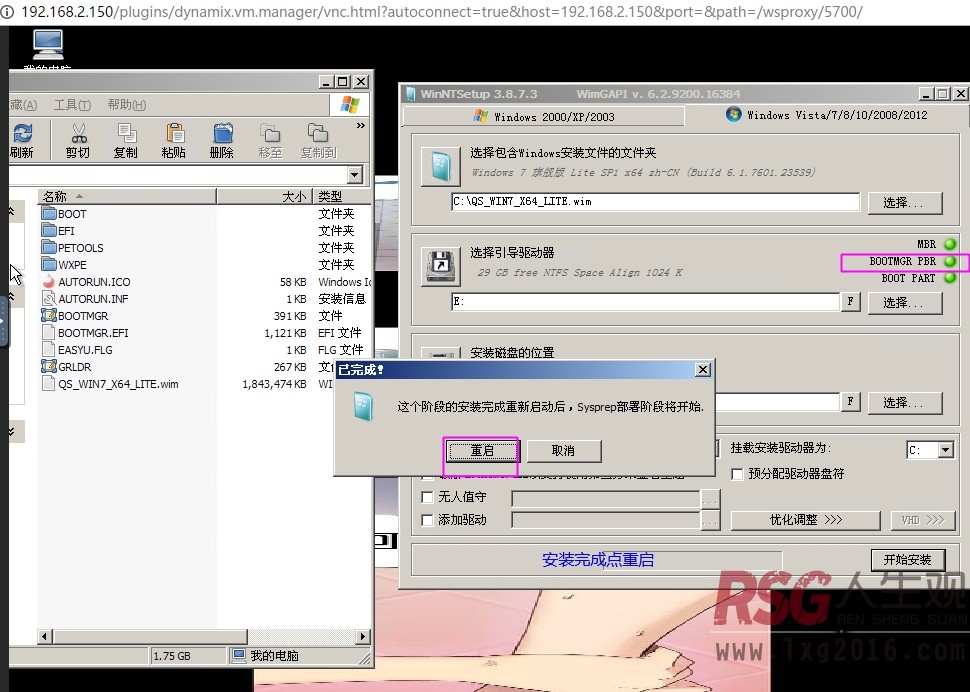This screenshot has height=692, width=970.
Task: Click Select button for boot drive
Action: [904, 303]
